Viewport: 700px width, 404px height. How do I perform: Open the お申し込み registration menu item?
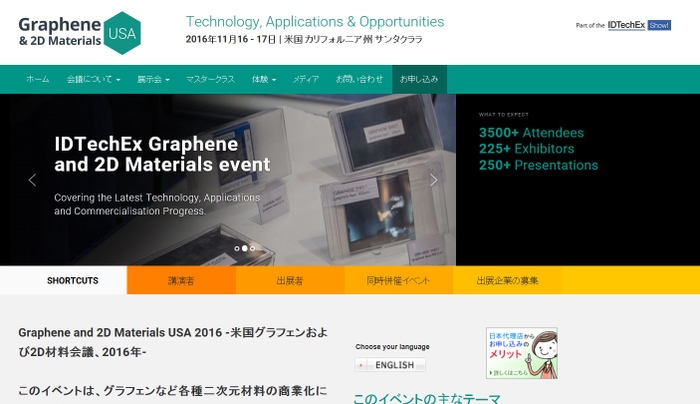[419, 79]
